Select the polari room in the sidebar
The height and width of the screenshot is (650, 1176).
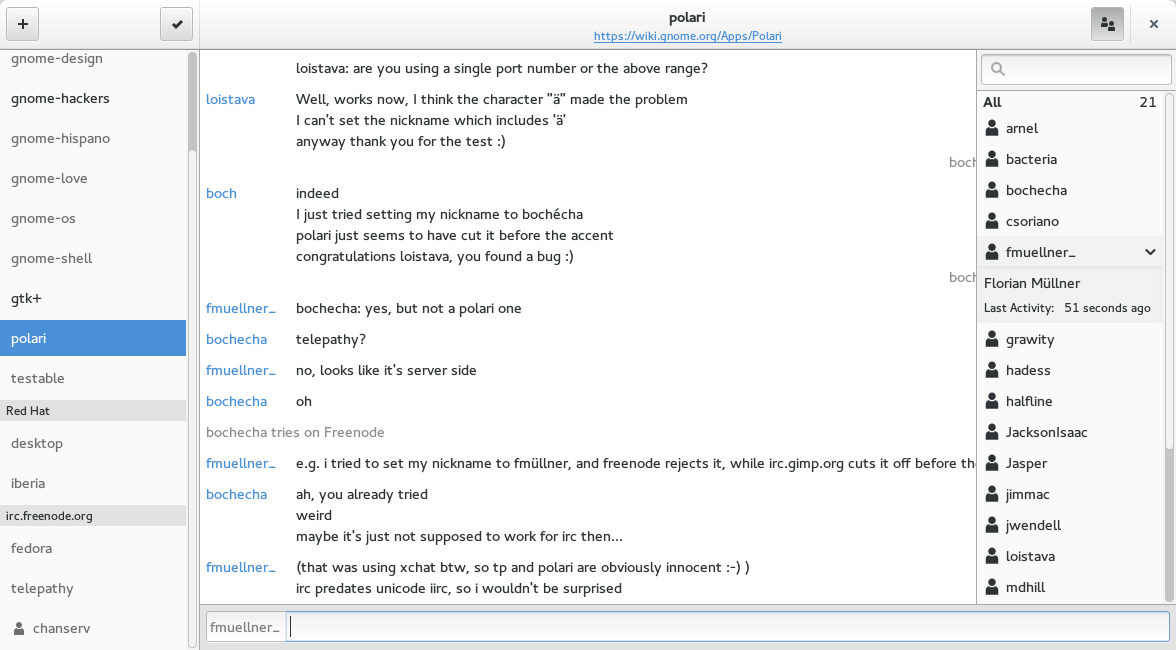point(93,338)
